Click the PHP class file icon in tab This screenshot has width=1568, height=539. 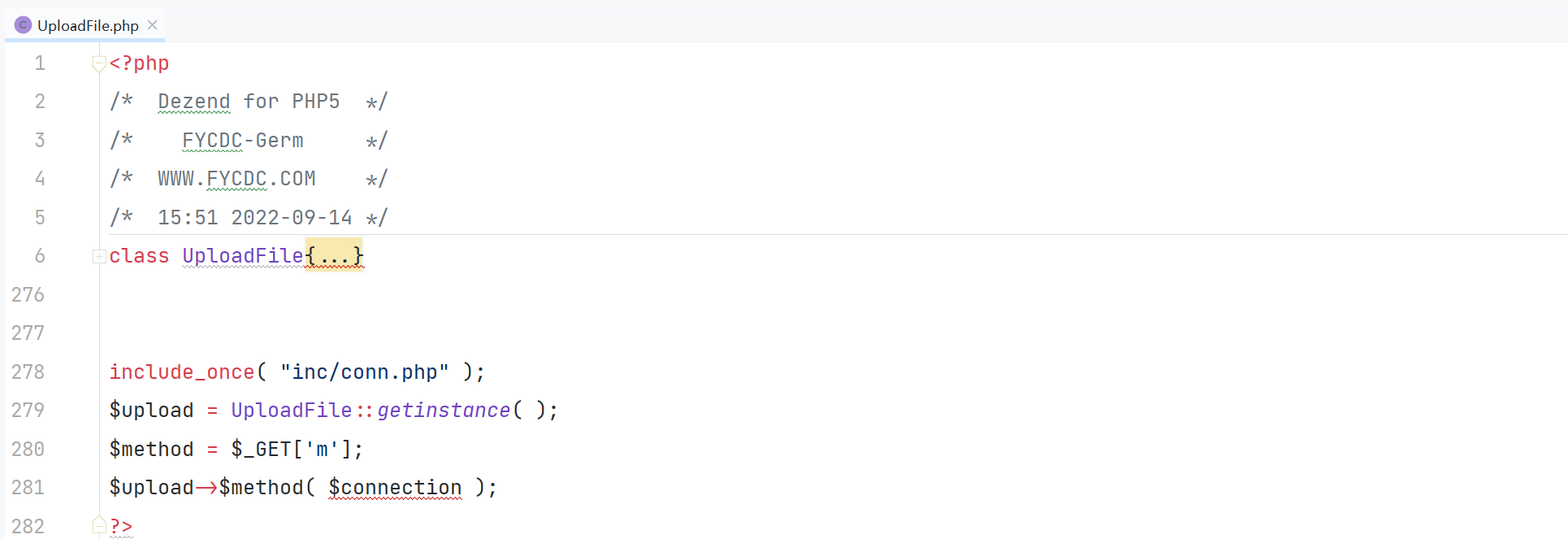23,25
